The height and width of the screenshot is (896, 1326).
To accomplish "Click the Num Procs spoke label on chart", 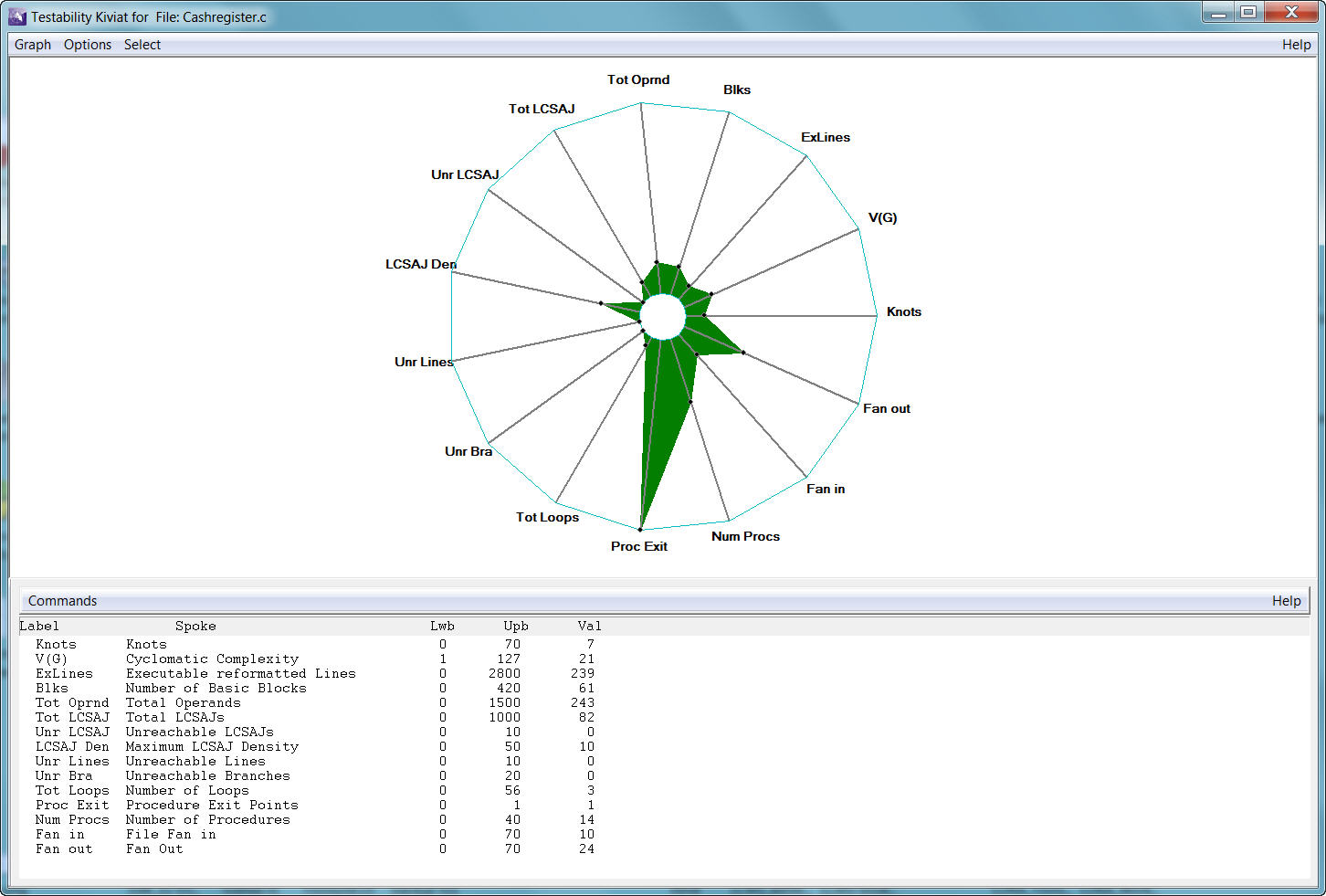I will (x=745, y=536).
